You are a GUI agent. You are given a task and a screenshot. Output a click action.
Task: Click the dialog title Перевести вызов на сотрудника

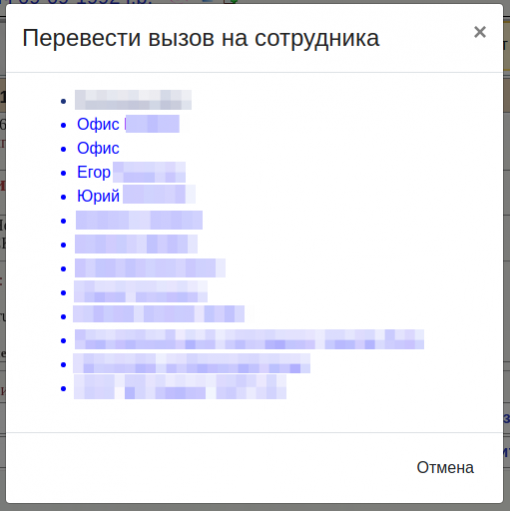(201, 38)
